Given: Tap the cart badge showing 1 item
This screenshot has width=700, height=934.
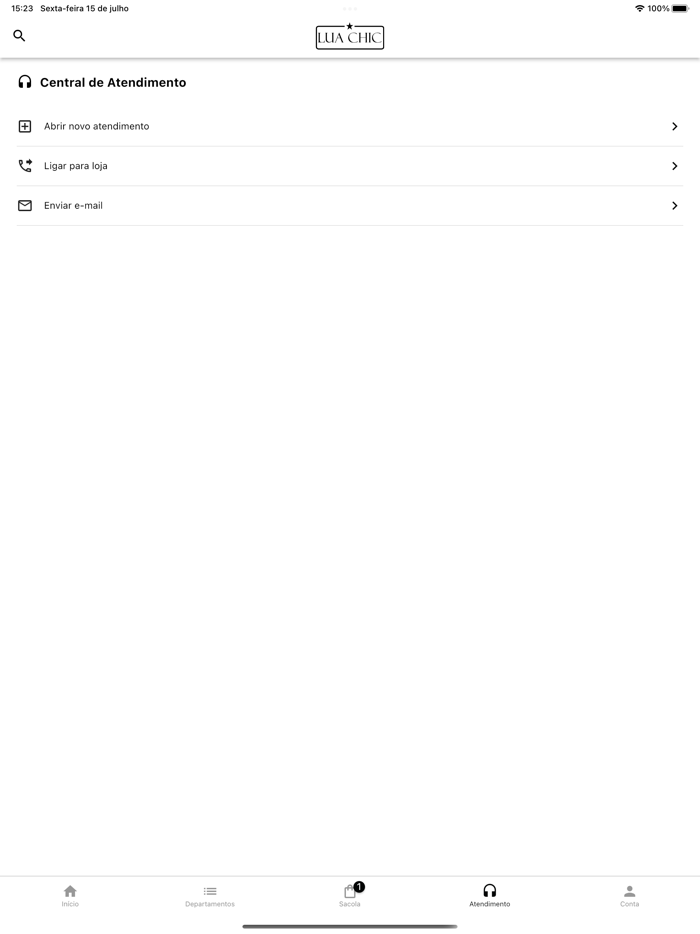Looking at the screenshot, I should pyautogui.click(x=359, y=886).
